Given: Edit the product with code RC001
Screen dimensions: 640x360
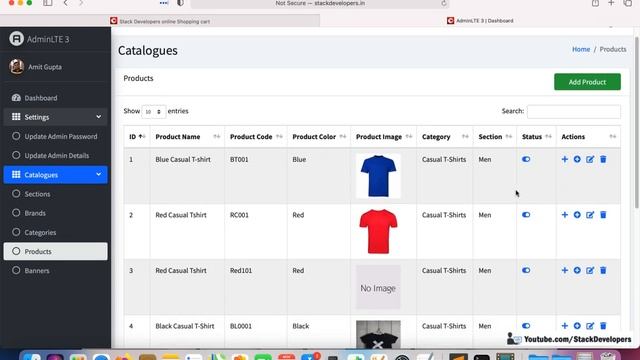Looking at the screenshot, I should click(590, 215).
